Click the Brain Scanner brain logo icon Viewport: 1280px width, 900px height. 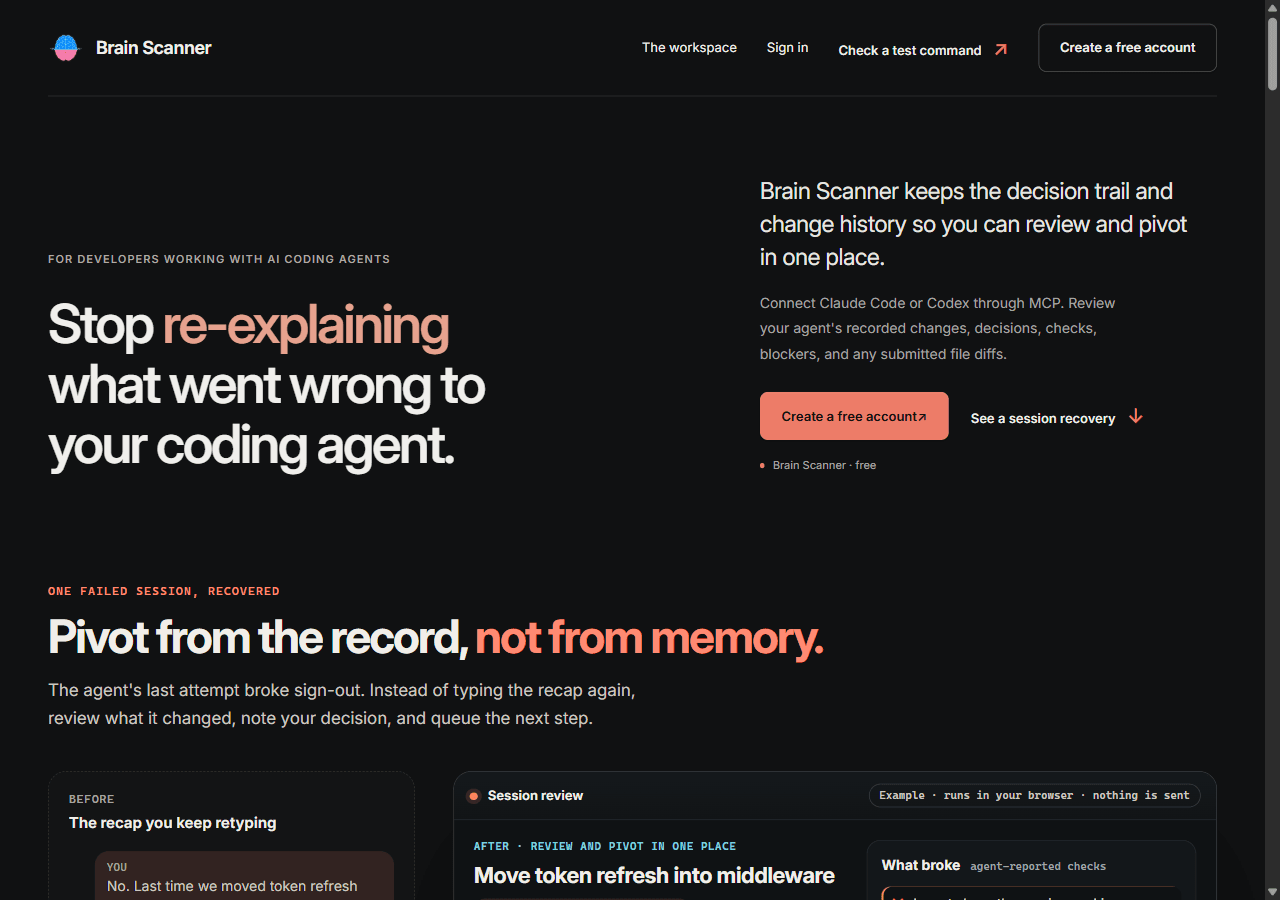point(65,48)
